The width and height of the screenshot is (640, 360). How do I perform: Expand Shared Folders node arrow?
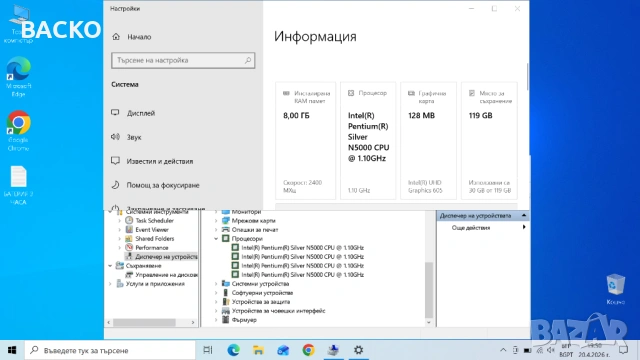pyautogui.click(x=120, y=238)
